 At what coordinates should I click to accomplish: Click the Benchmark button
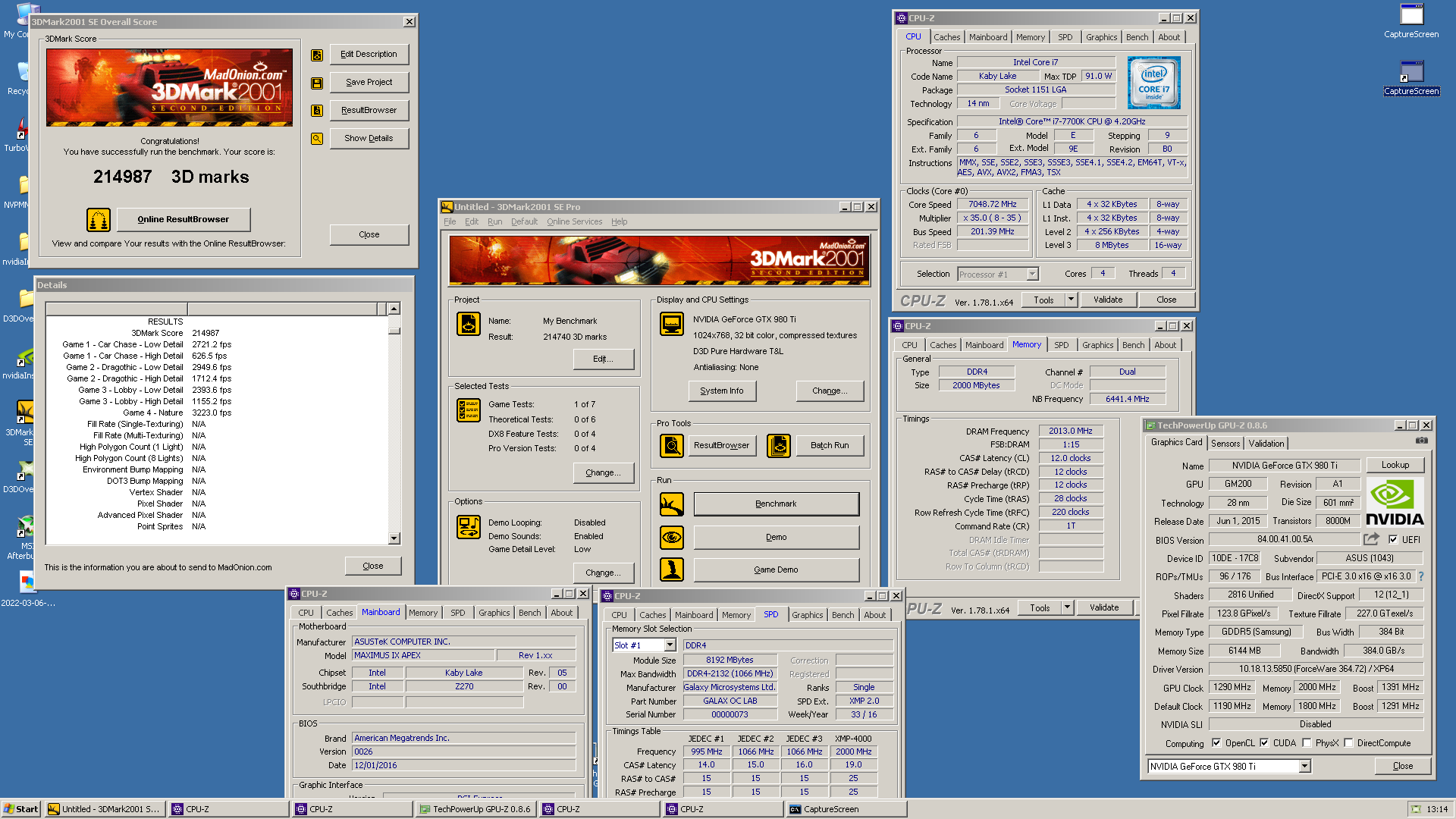point(777,504)
